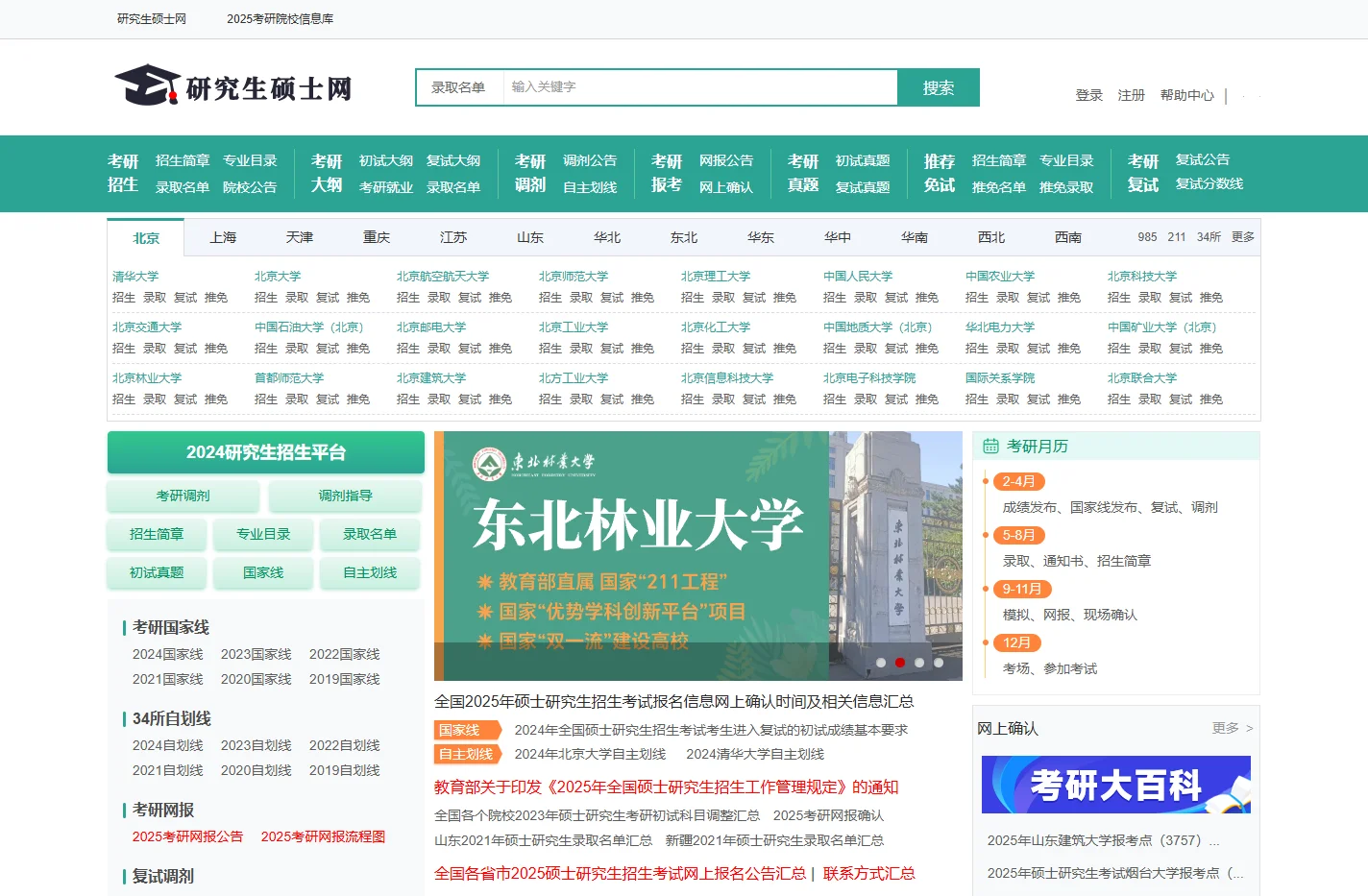The height and width of the screenshot is (896, 1368).
Task: Open 2024国家线 link
Action: [168, 654]
